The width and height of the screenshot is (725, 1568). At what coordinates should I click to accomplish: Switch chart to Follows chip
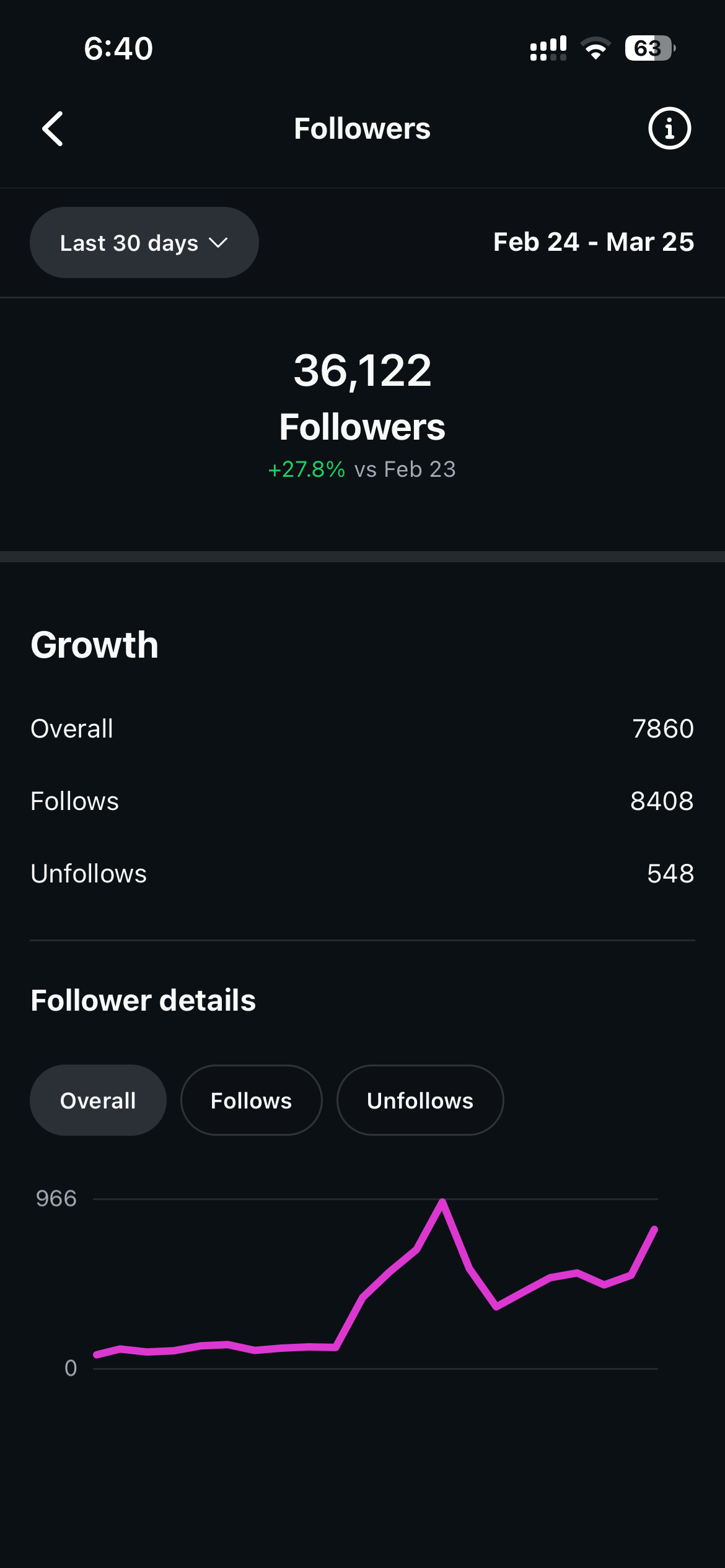(251, 1100)
